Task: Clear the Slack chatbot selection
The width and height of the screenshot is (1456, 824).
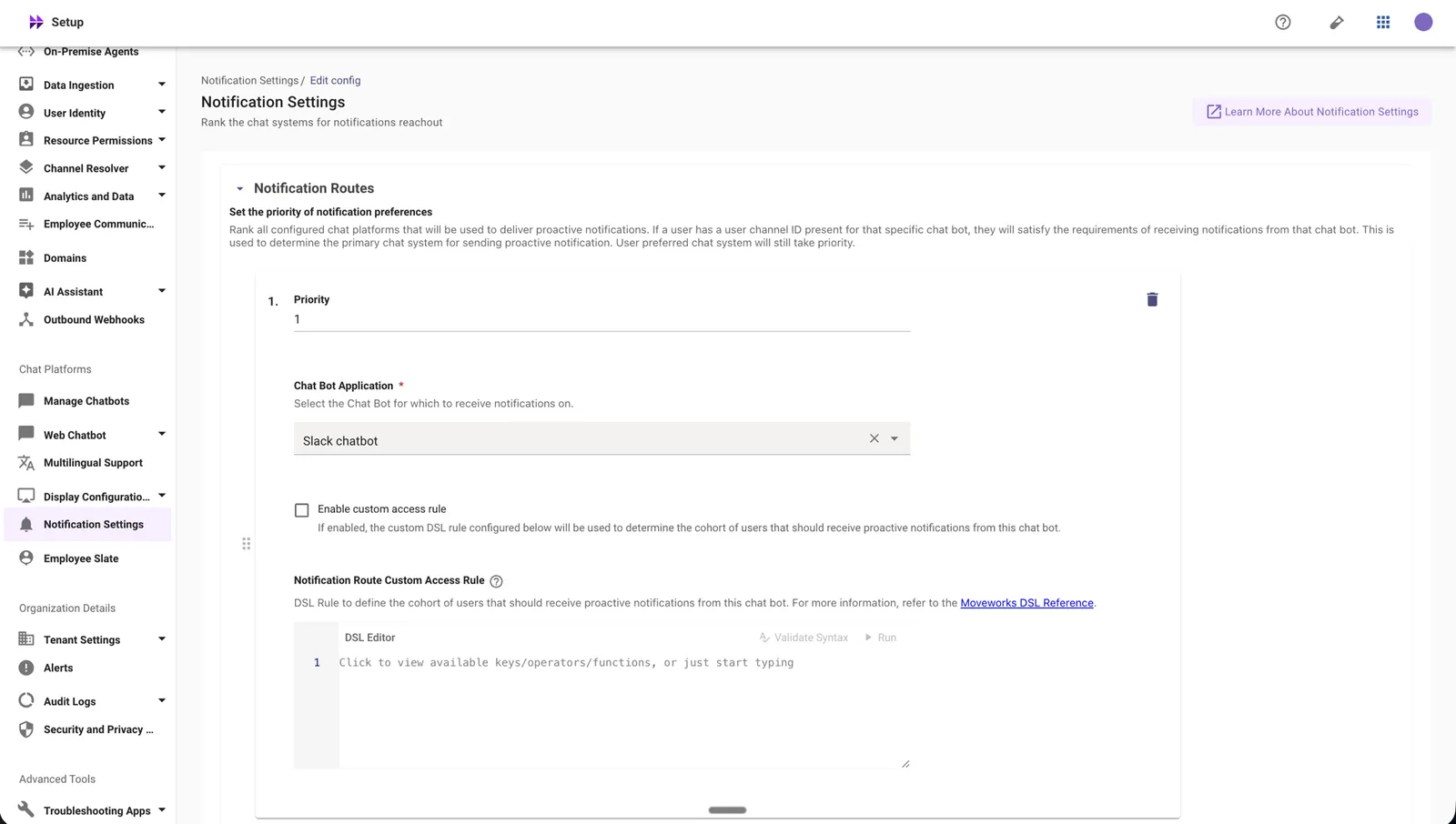Action: click(874, 438)
